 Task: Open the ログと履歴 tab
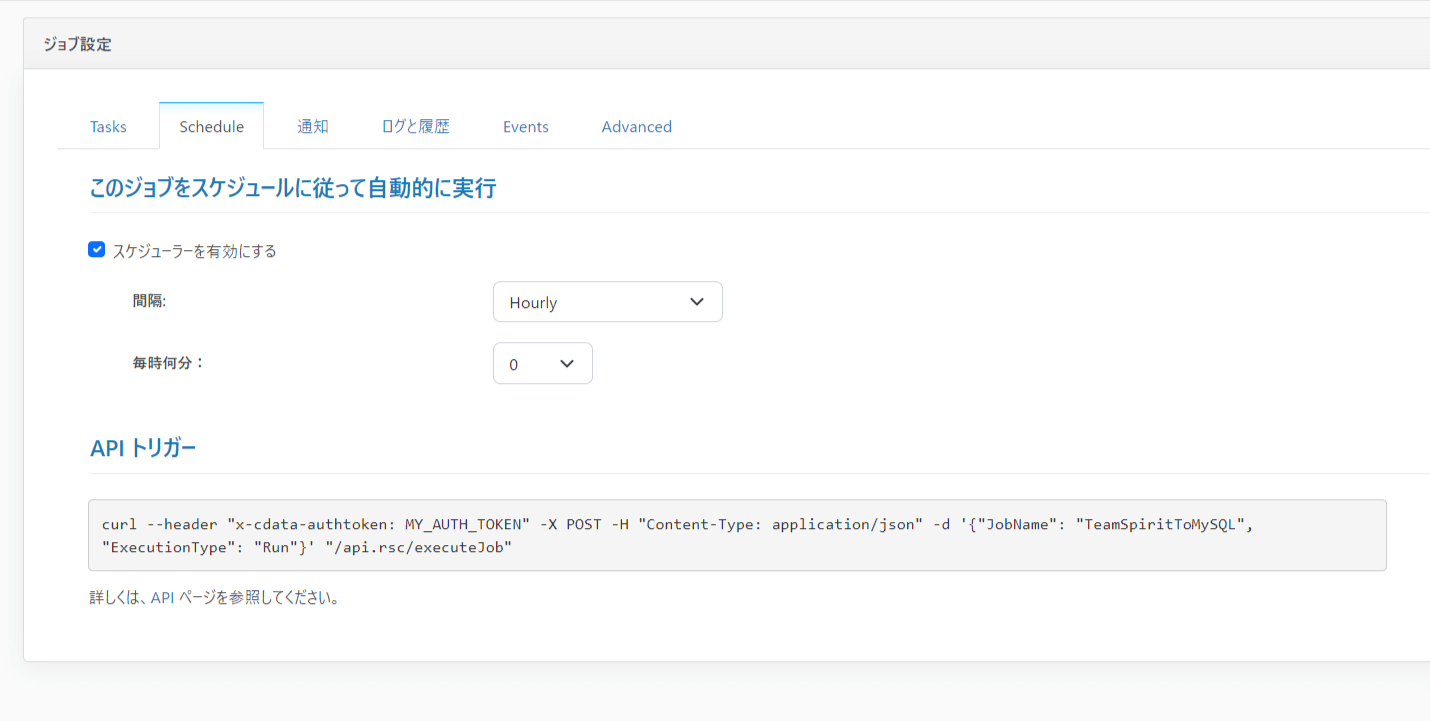(x=416, y=127)
